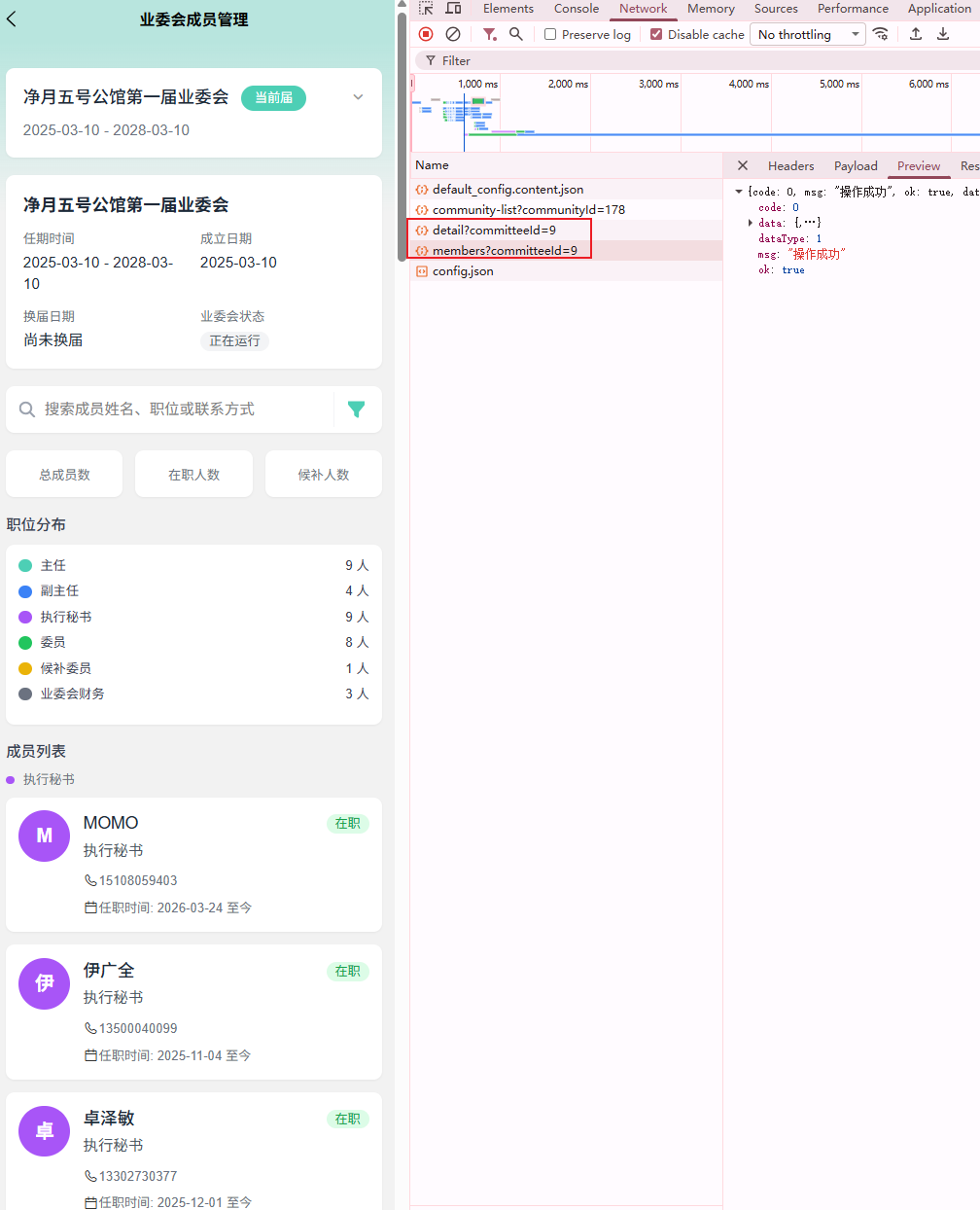Screen dimensions: 980x1210
Task: Open the Payload tab of the request
Action: coord(855,165)
